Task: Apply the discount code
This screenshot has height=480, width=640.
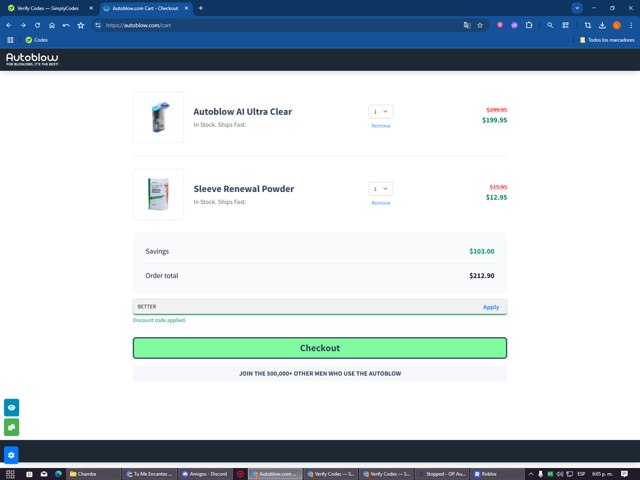Action: [x=491, y=307]
